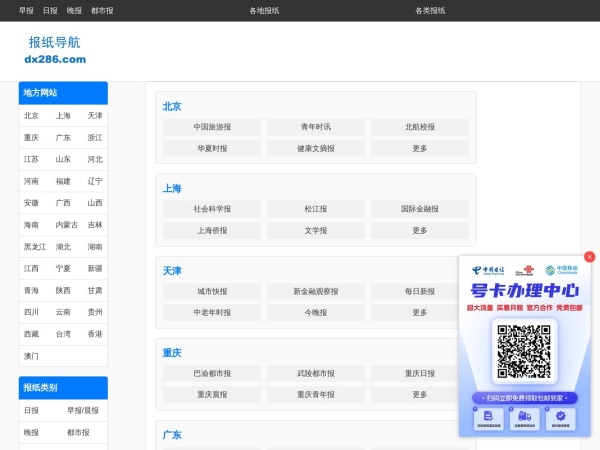Go to 山东 in the sidebar

(x=63, y=159)
